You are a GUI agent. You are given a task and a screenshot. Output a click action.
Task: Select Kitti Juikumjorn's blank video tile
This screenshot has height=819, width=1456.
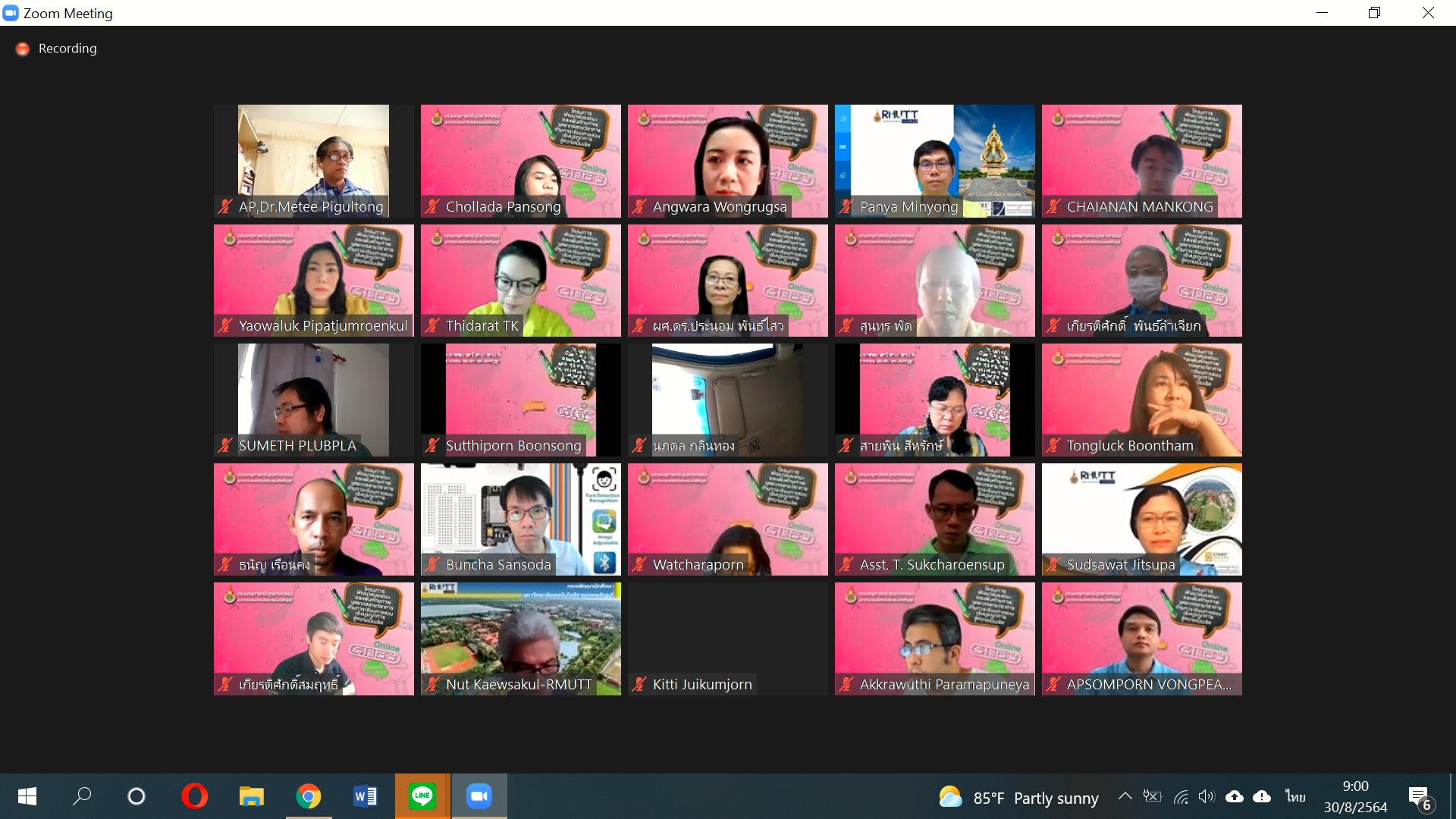(727, 639)
